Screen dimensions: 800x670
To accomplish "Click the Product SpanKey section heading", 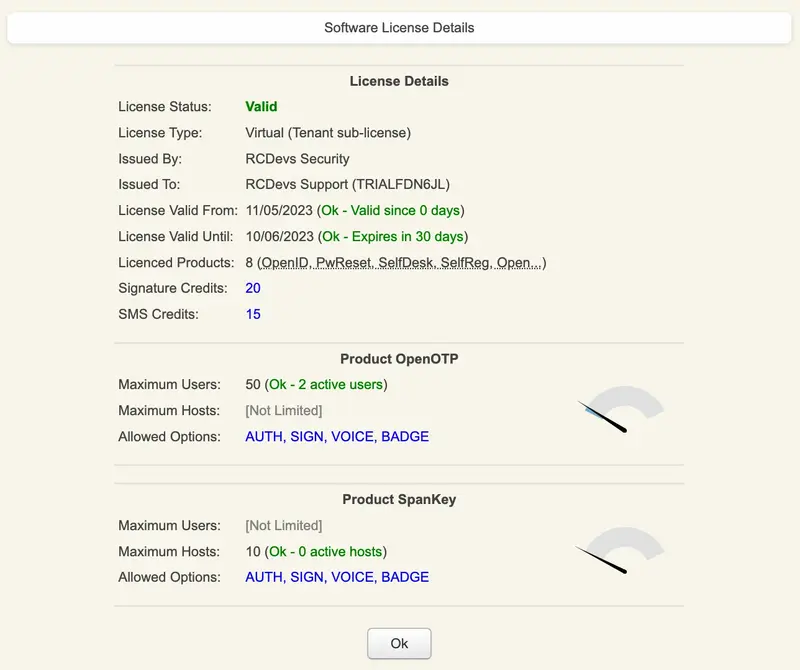I will coord(399,499).
